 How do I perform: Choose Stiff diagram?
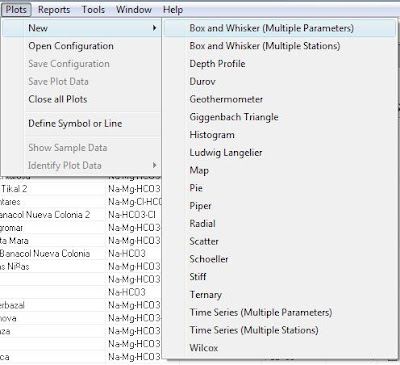point(198,277)
